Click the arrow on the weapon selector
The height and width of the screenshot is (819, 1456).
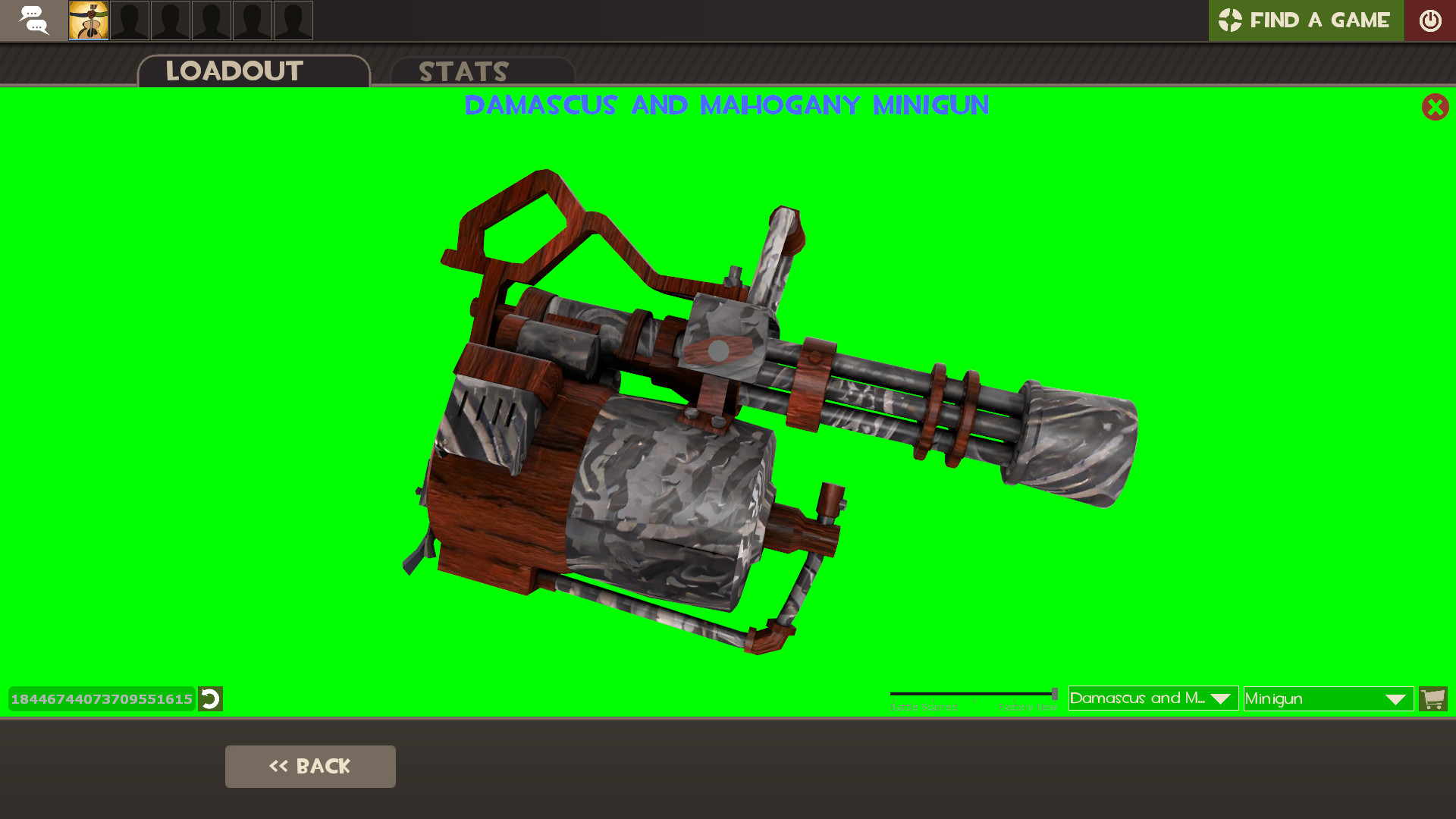tap(1398, 698)
